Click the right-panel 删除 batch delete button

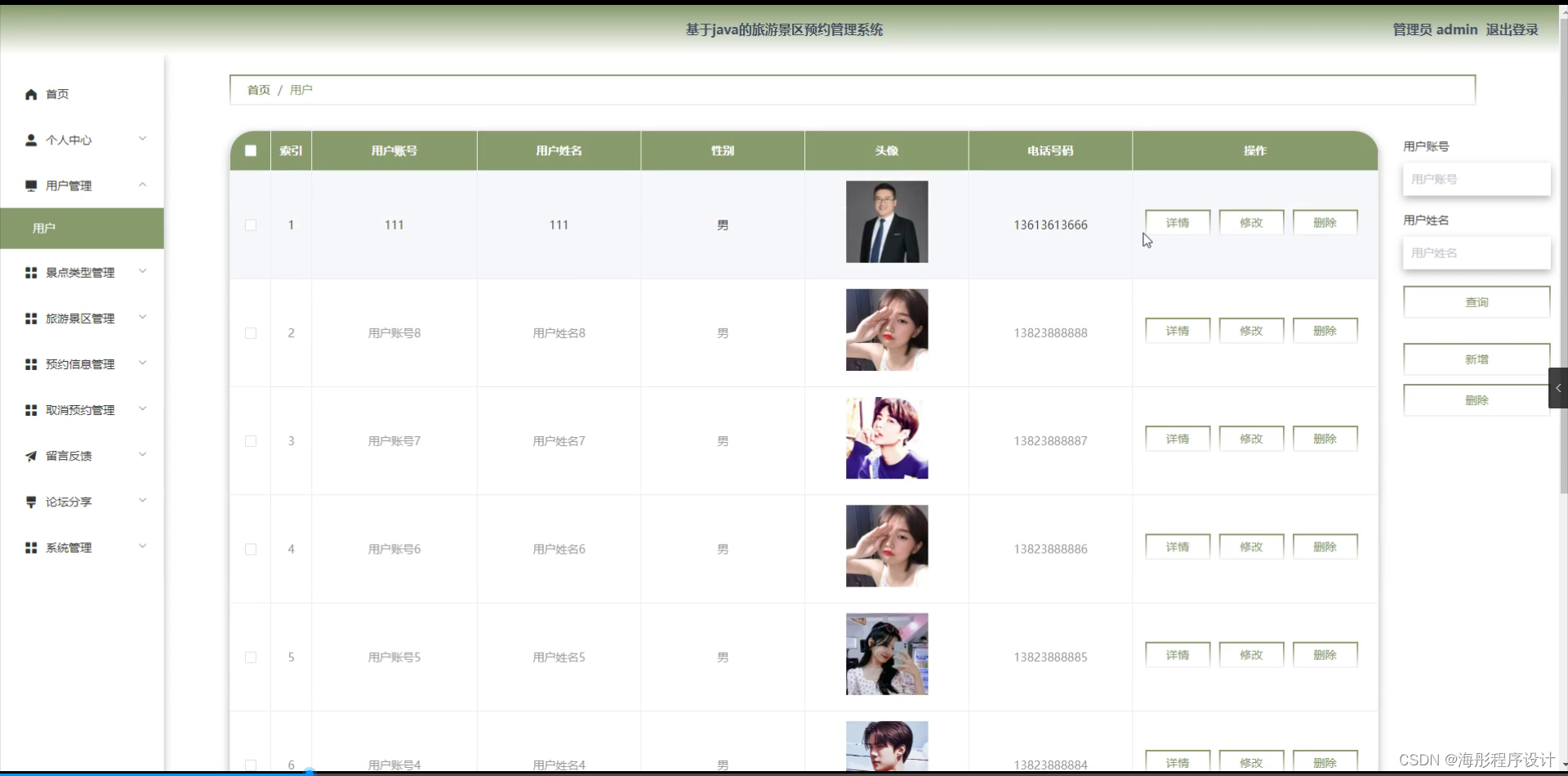1477,400
